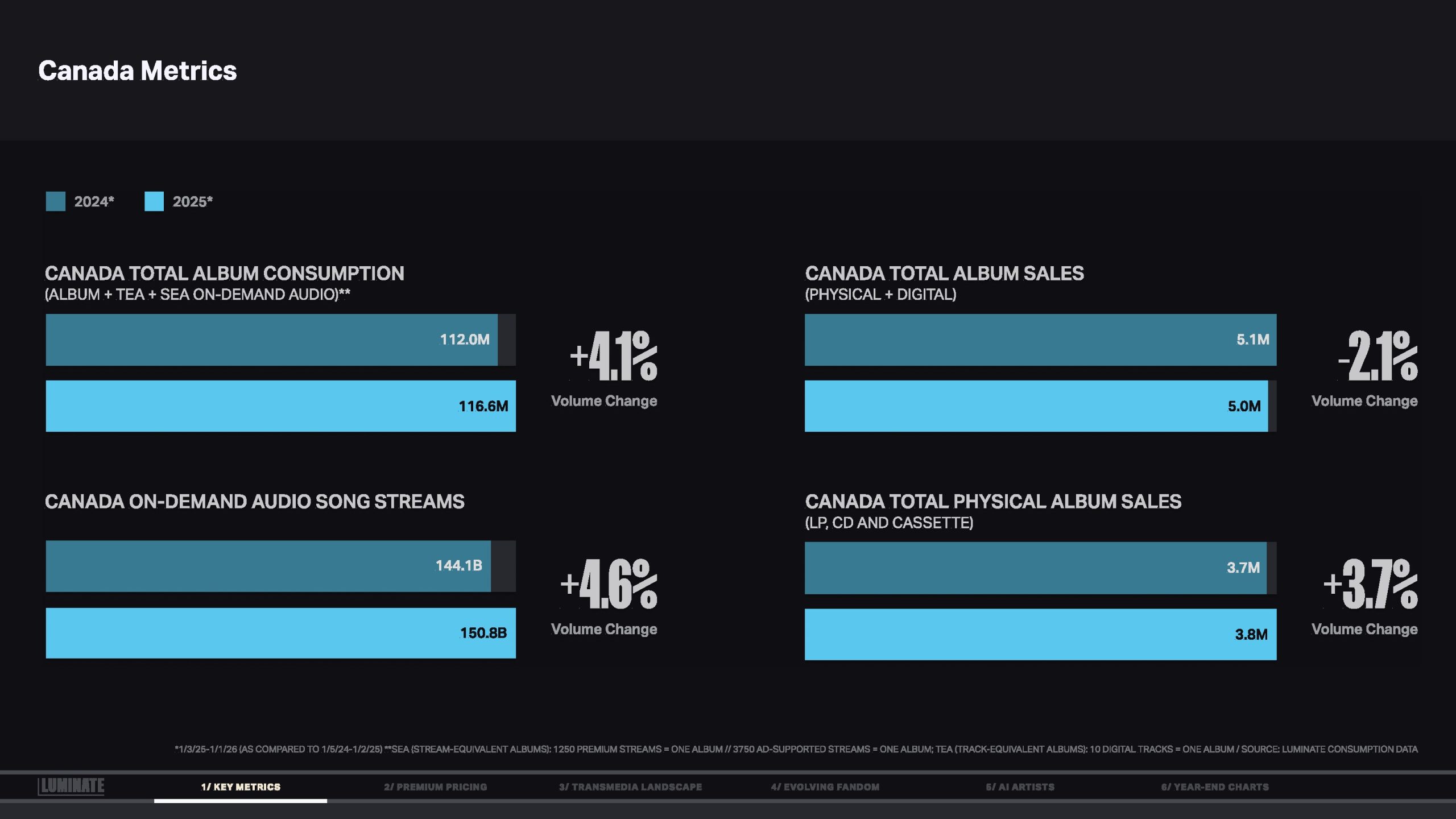
Task: Go to the Premium Pricing section
Action: pyautogui.click(x=435, y=787)
